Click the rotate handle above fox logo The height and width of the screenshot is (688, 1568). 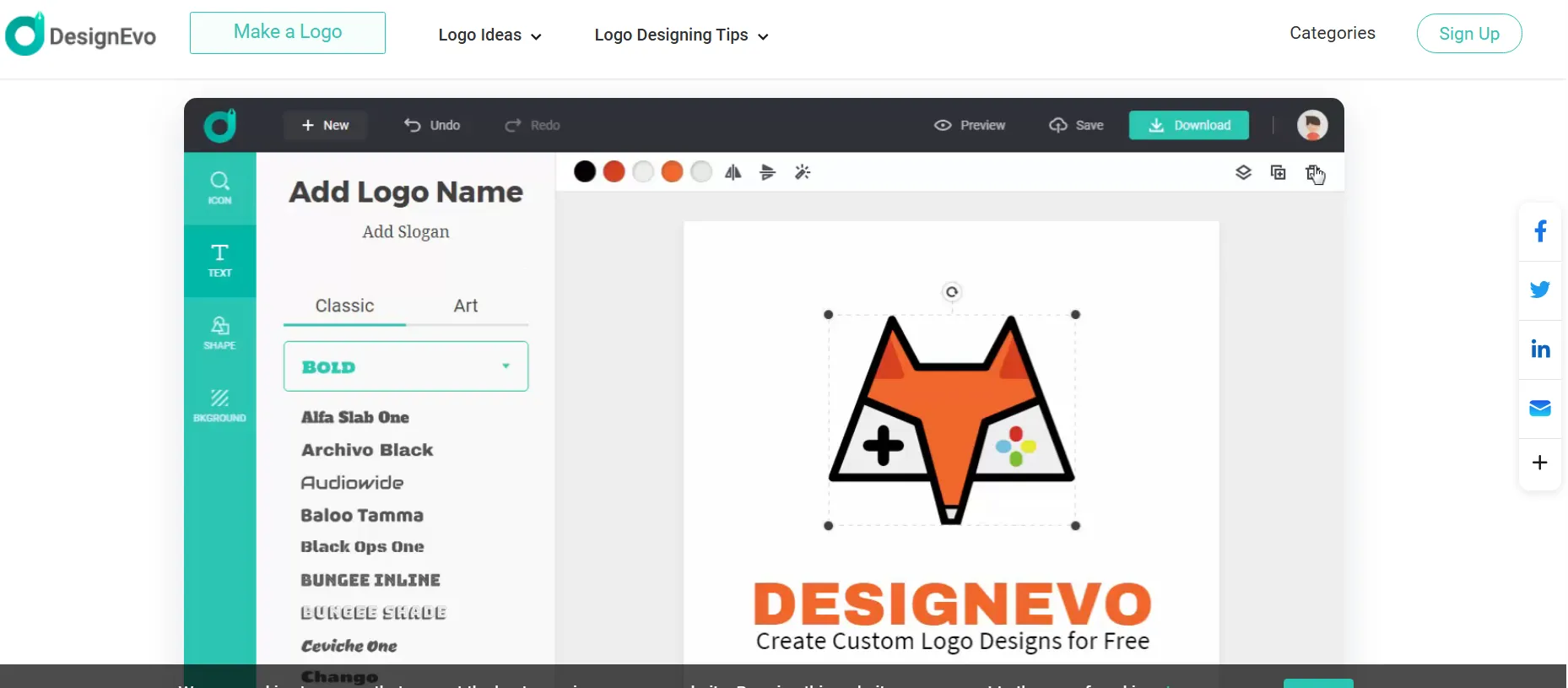[952, 292]
